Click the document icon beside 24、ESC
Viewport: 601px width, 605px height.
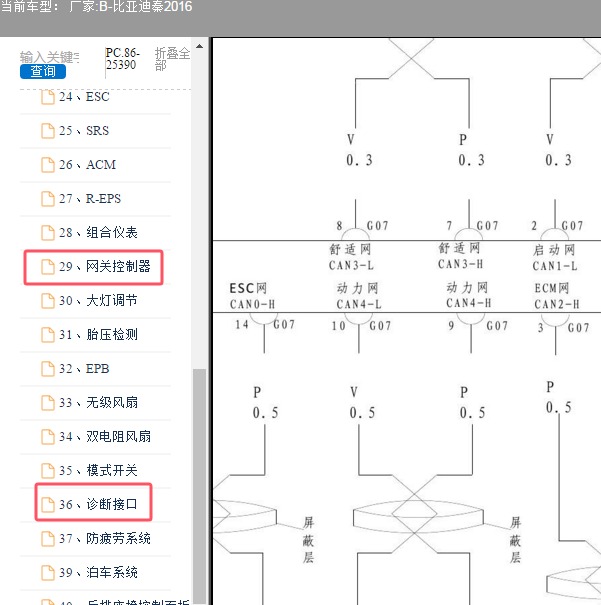coord(48,97)
